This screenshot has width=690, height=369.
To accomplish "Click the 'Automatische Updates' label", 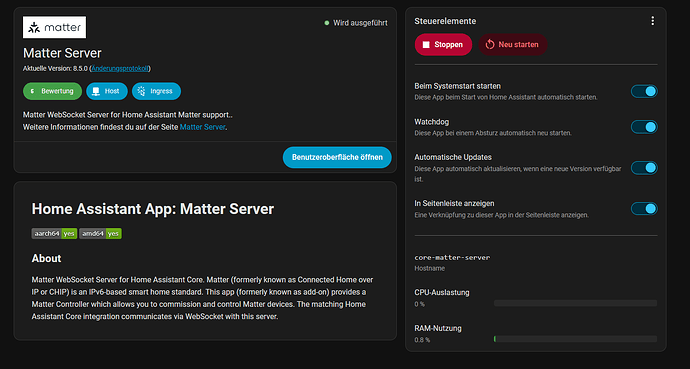I will pos(453,157).
